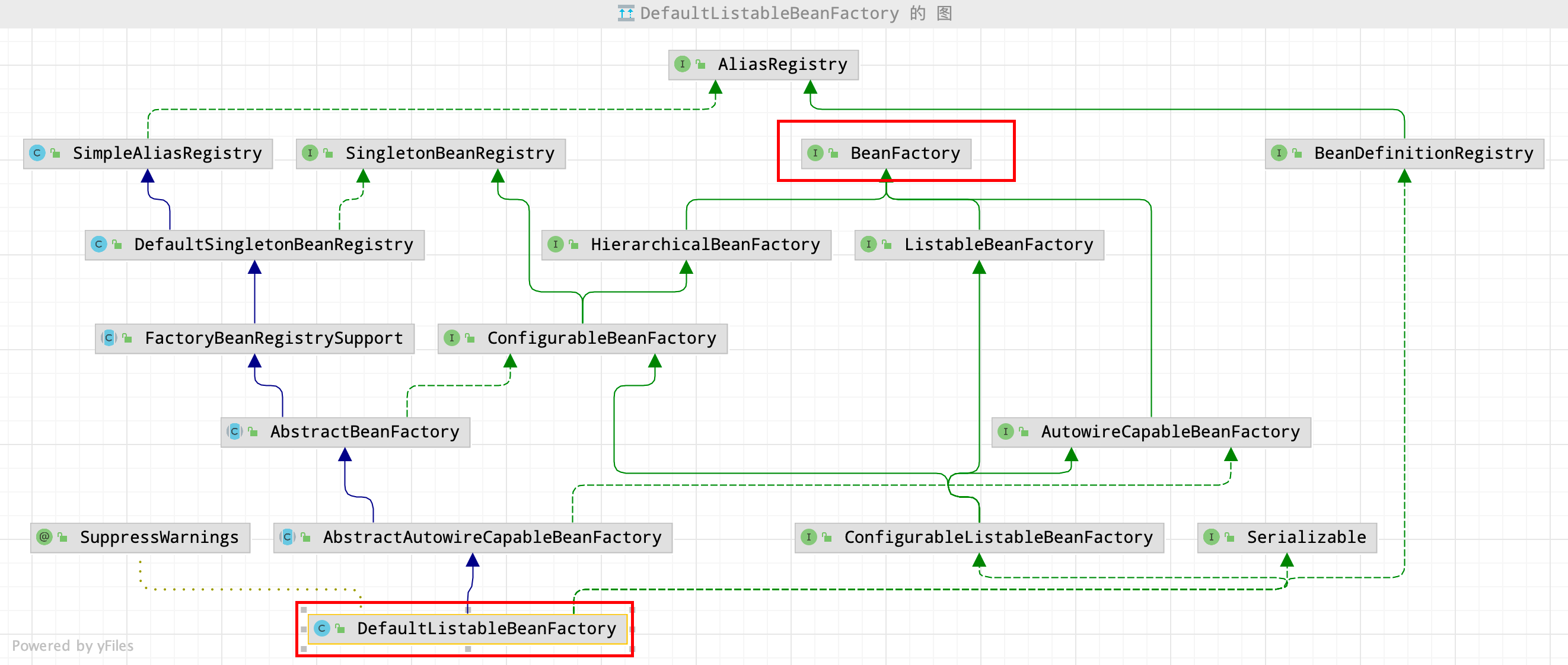Click the Serializable interface icon

[1212, 537]
